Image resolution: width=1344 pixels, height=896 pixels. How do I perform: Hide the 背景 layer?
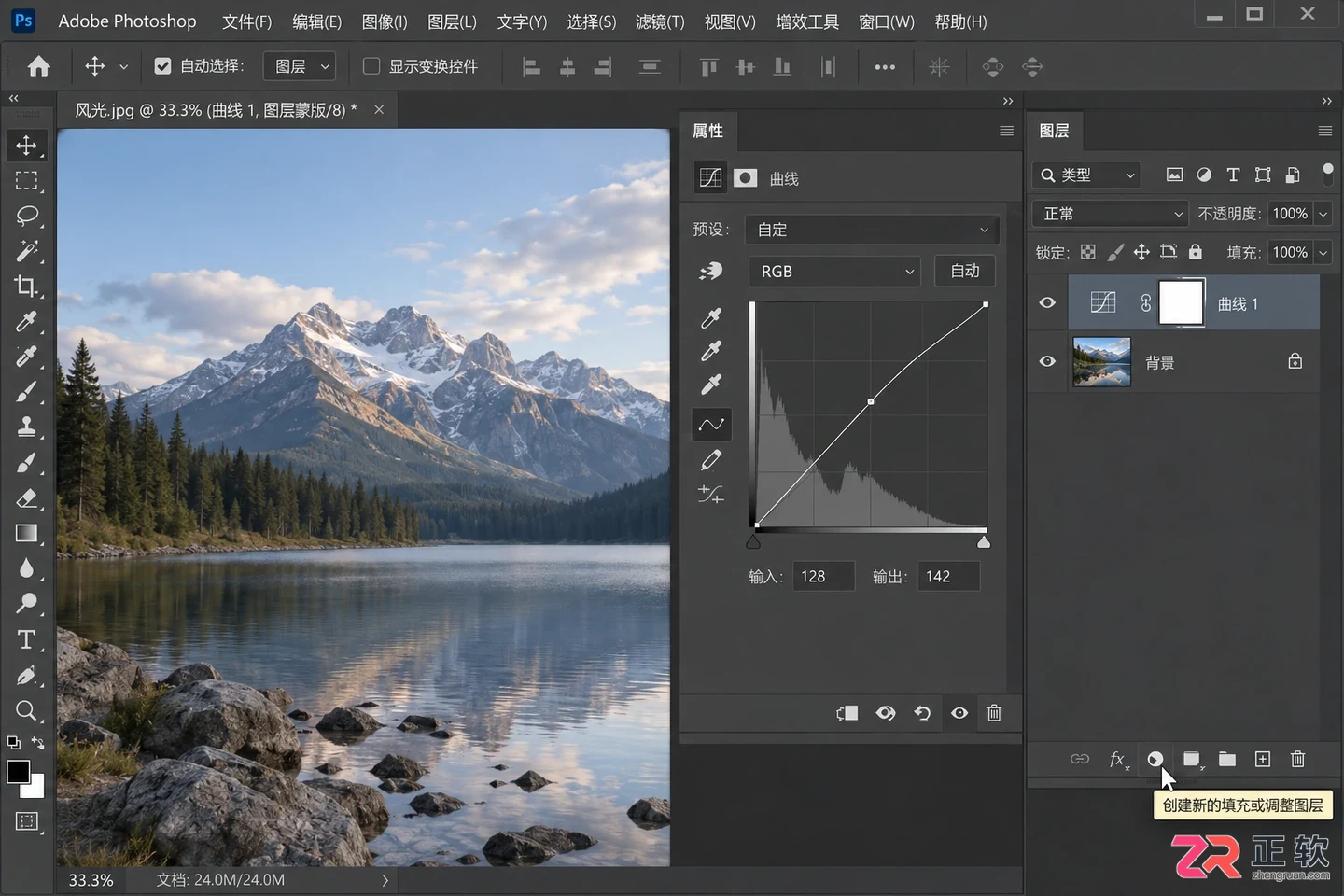(1047, 361)
